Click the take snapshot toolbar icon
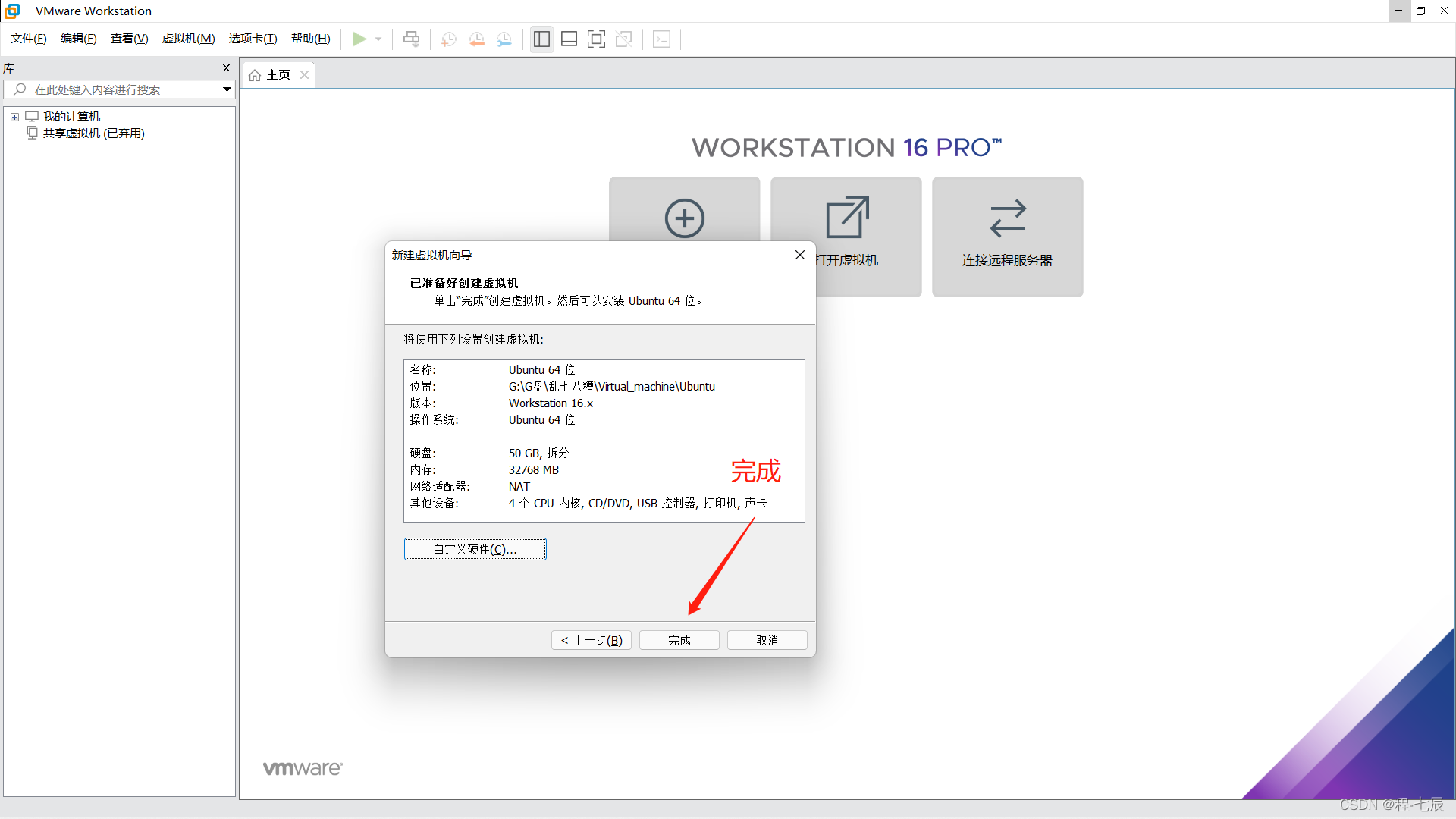The height and width of the screenshot is (819, 1456). pyautogui.click(x=449, y=39)
